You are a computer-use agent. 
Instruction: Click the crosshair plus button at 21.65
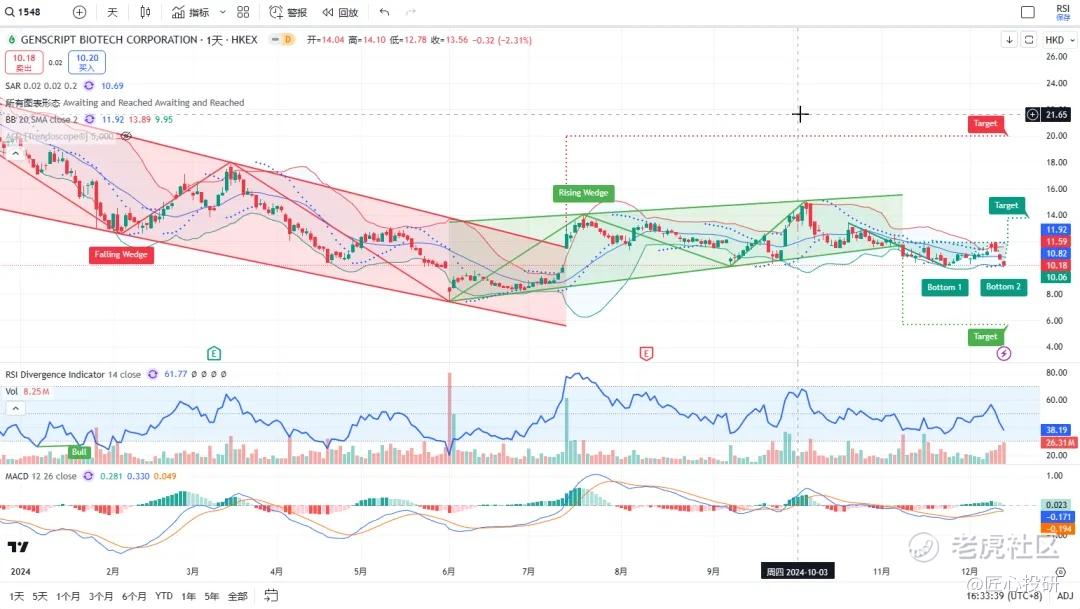(x=1032, y=114)
